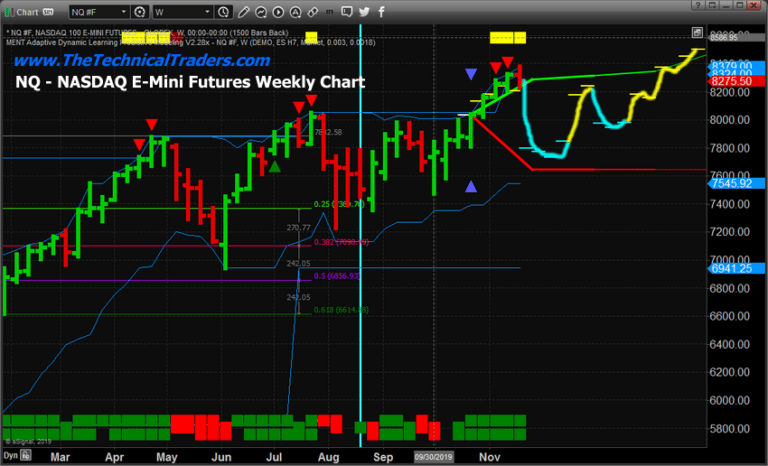Open the time template clock icon
The width and height of the screenshot is (768, 466).
pyautogui.click(x=223, y=12)
